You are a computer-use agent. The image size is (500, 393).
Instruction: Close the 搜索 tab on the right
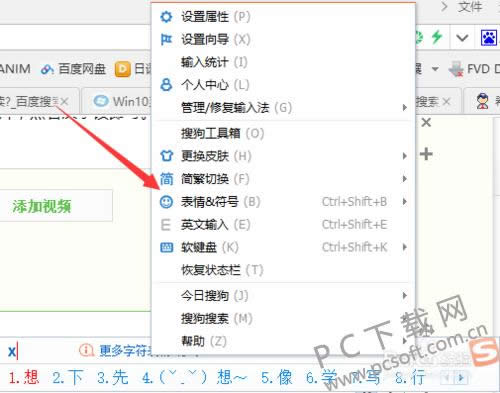tap(446, 102)
